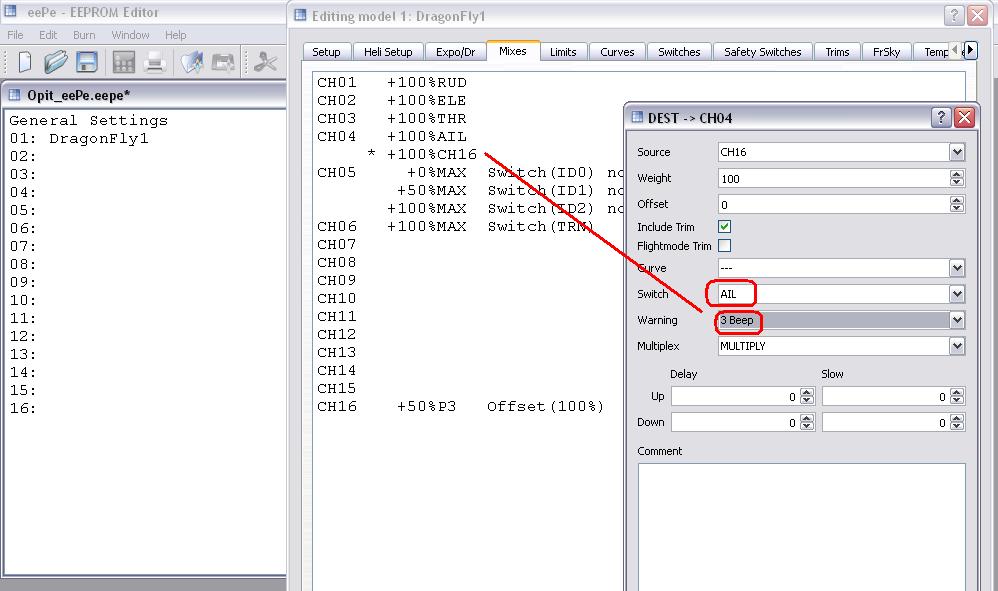Click the Print toolbar icon
This screenshot has height=591, width=998.
[x=155, y=62]
